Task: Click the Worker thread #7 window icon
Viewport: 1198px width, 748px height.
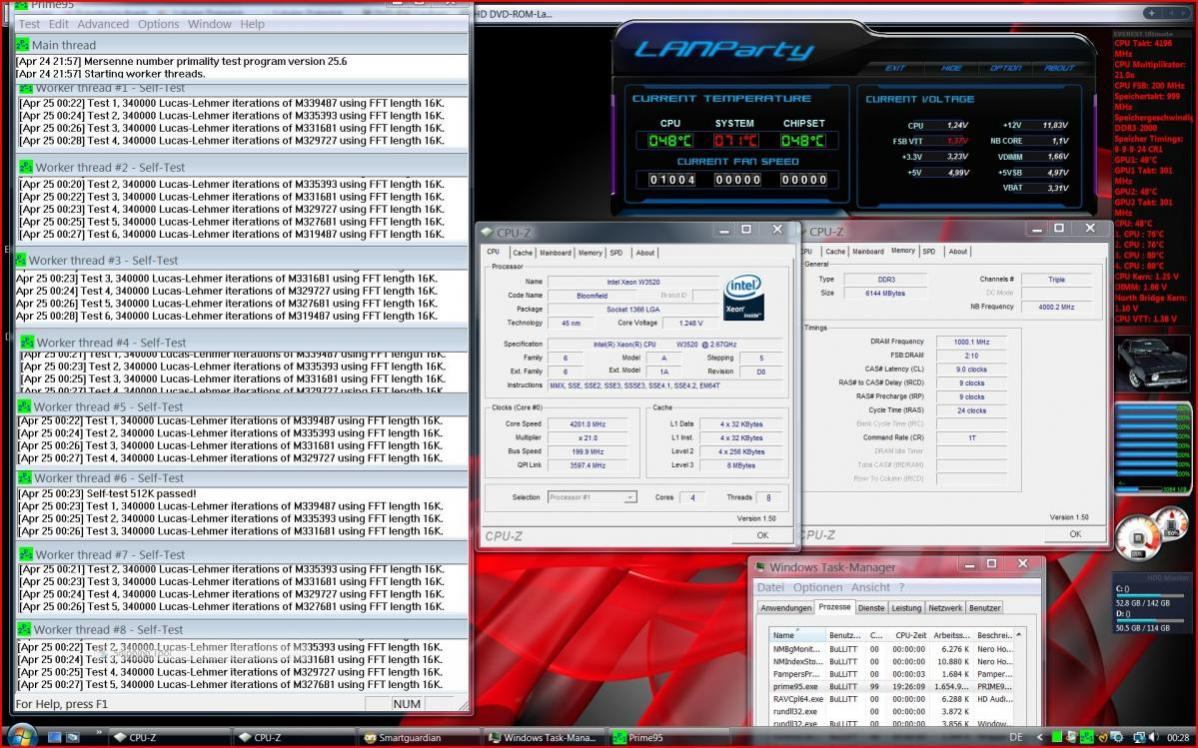Action: tap(26, 554)
